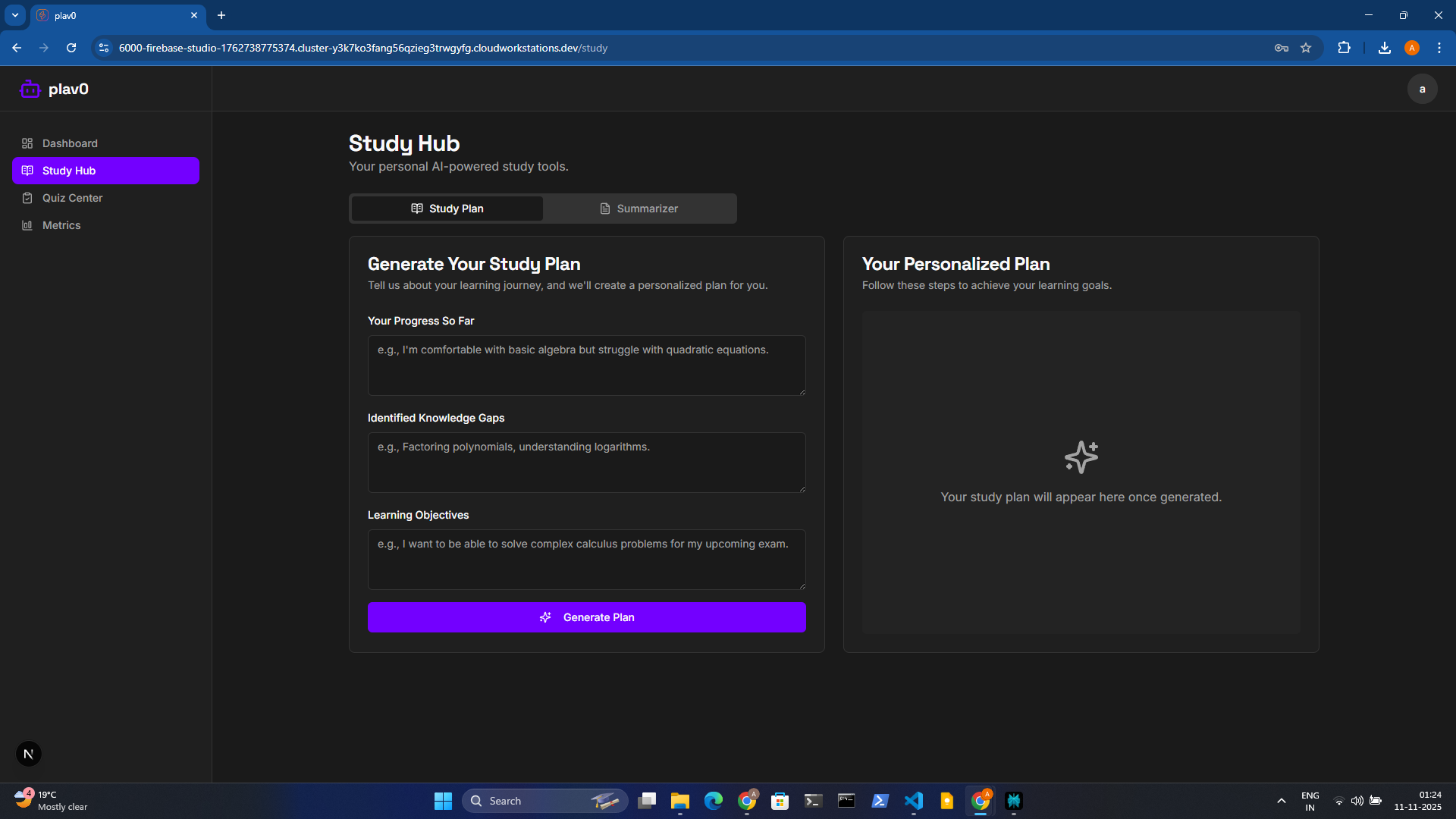Image resolution: width=1456 pixels, height=819 pixels.
Task: Open Chrome downloads icon
Action: [x=1384, y=48]
